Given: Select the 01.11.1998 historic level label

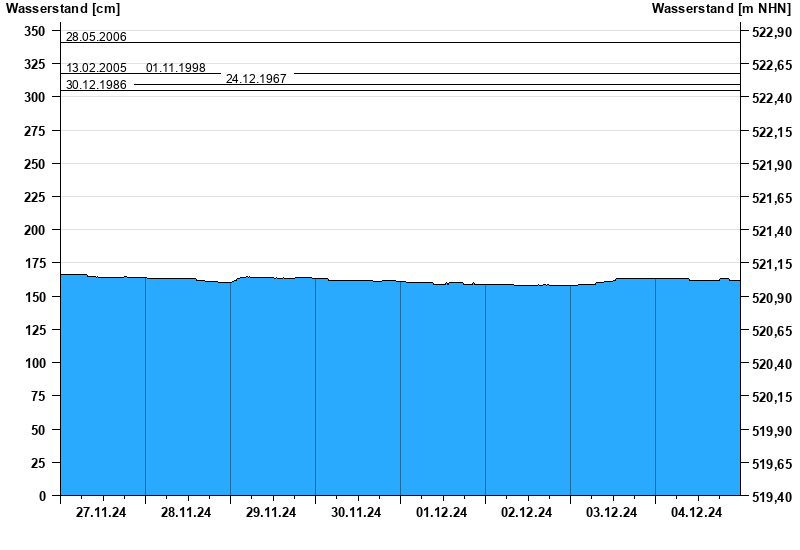Looking at the screenshot, I should tap(176, 68).
